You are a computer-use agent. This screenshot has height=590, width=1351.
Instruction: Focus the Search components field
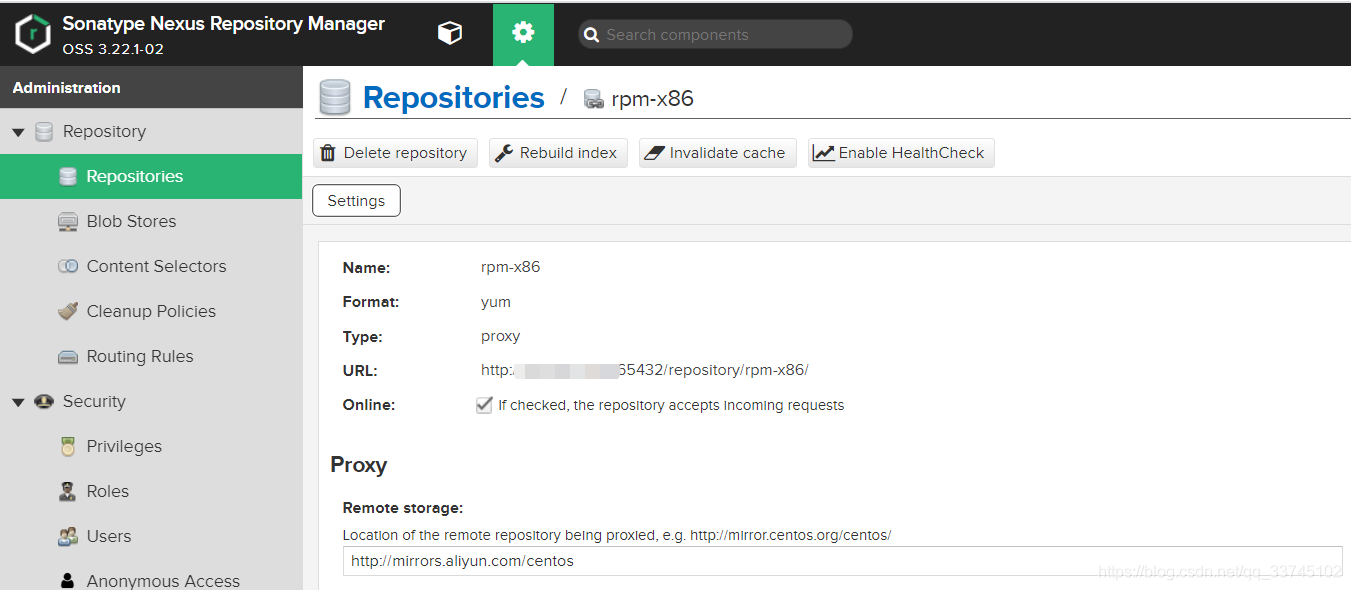point(715,35)
